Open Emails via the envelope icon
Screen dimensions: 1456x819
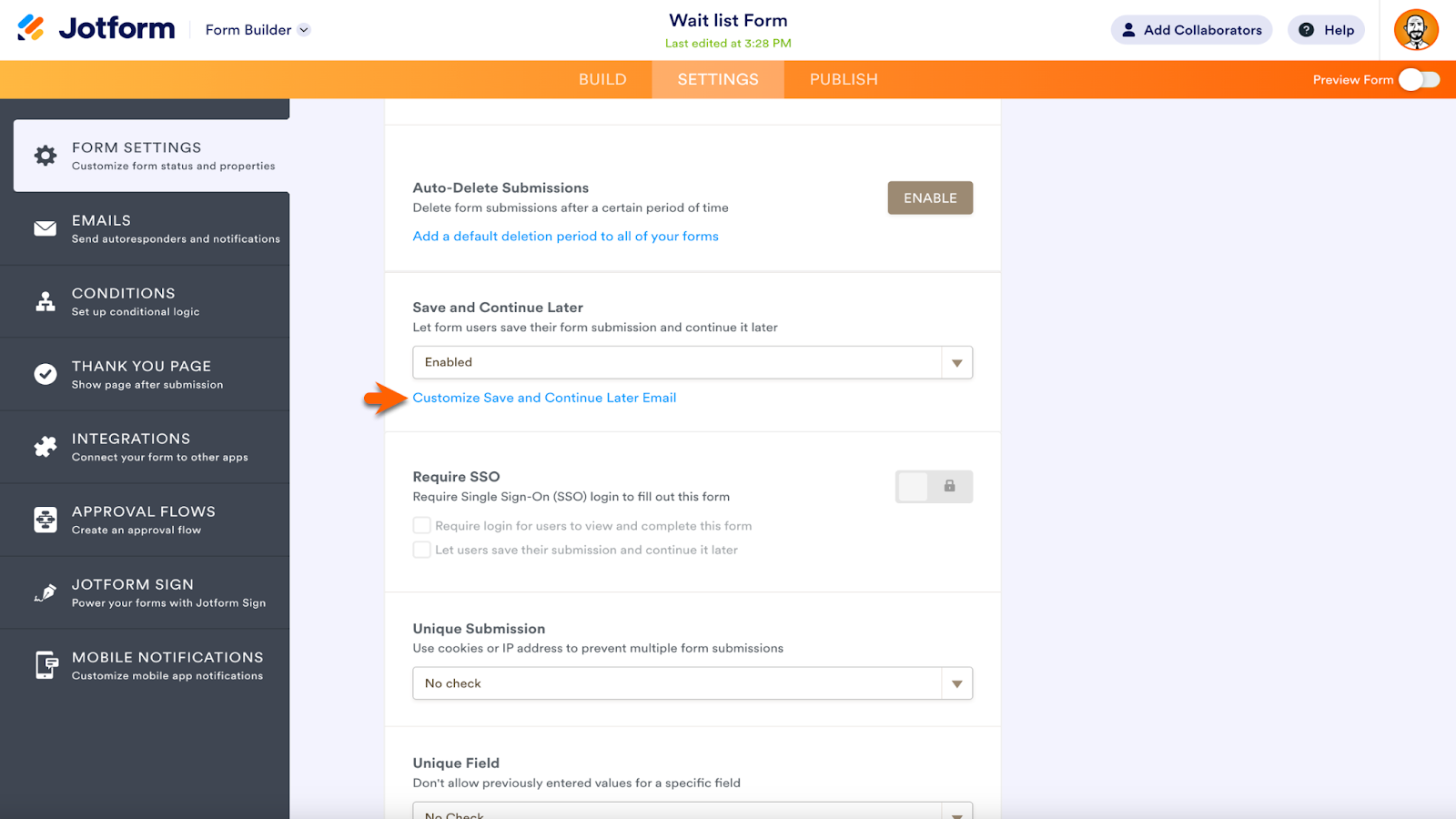tap(45, 228)
